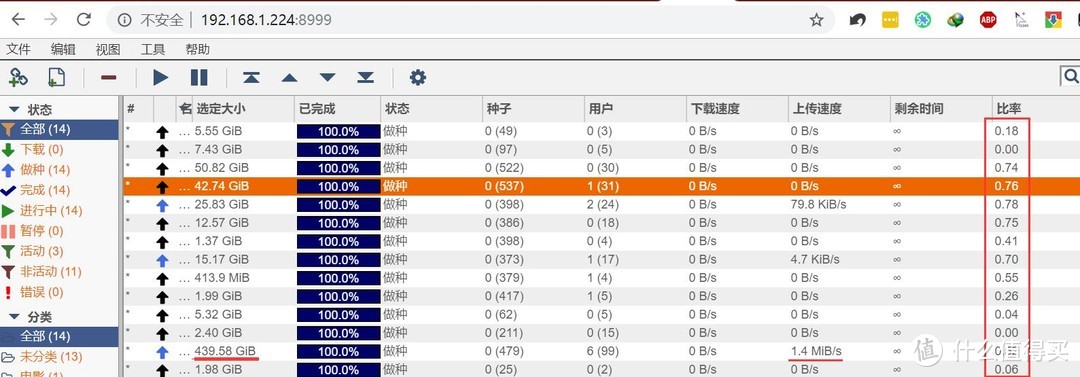Click the 4.7 KiB/s upload speed cell
This screenshot has width=1080, height=377.
[816, 260]
